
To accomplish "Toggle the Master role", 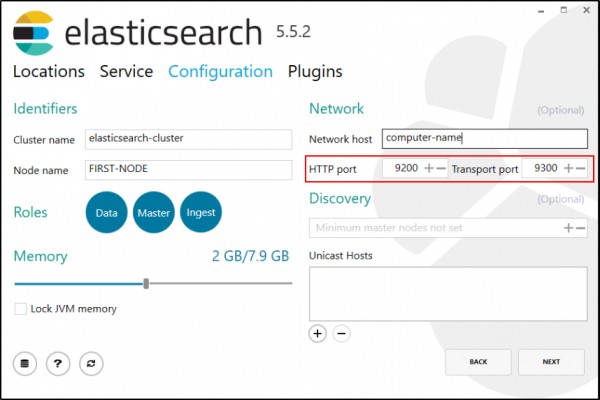I will point(153,212).
